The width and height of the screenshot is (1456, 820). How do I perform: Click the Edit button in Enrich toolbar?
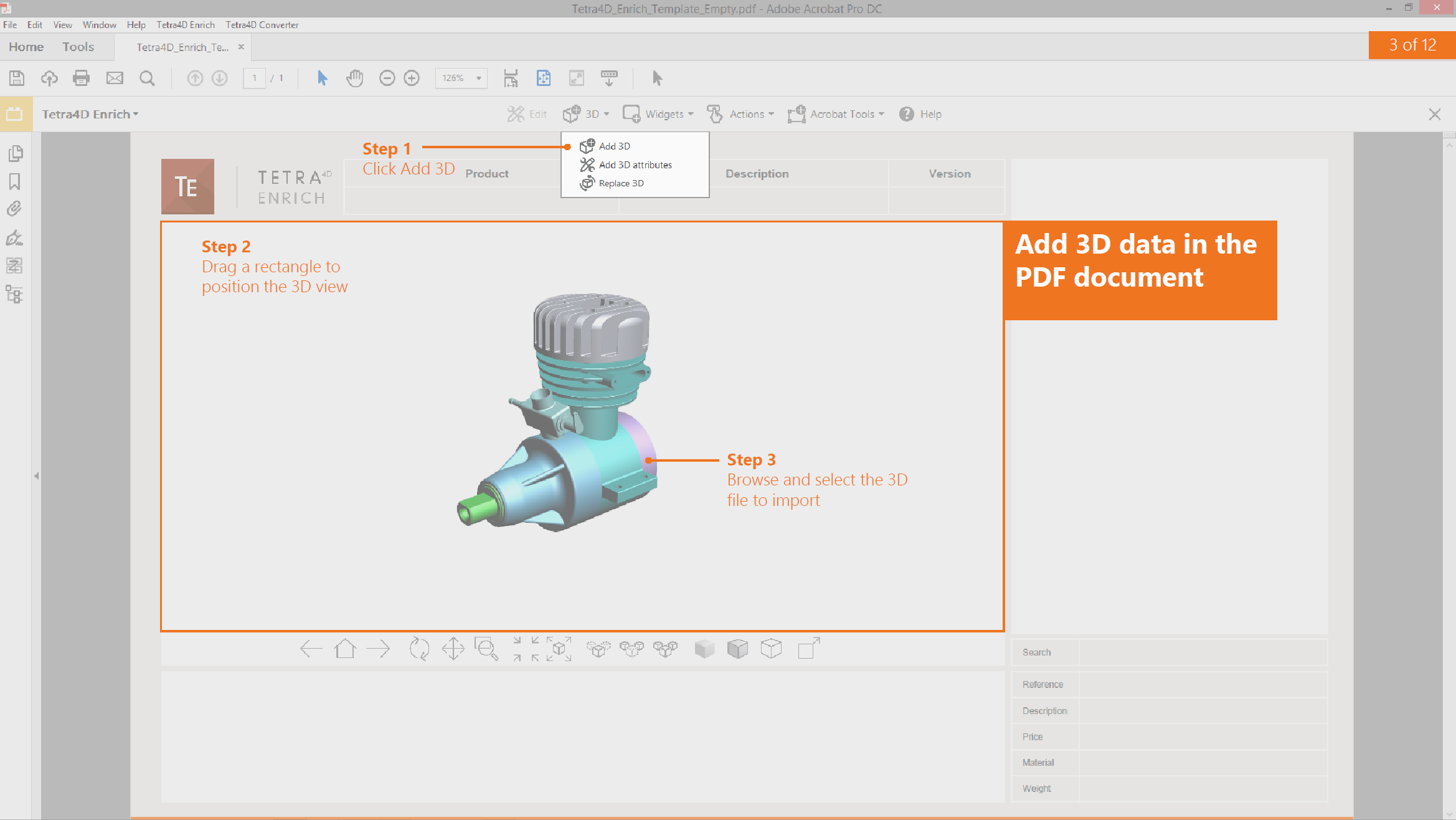click(527, 114)
